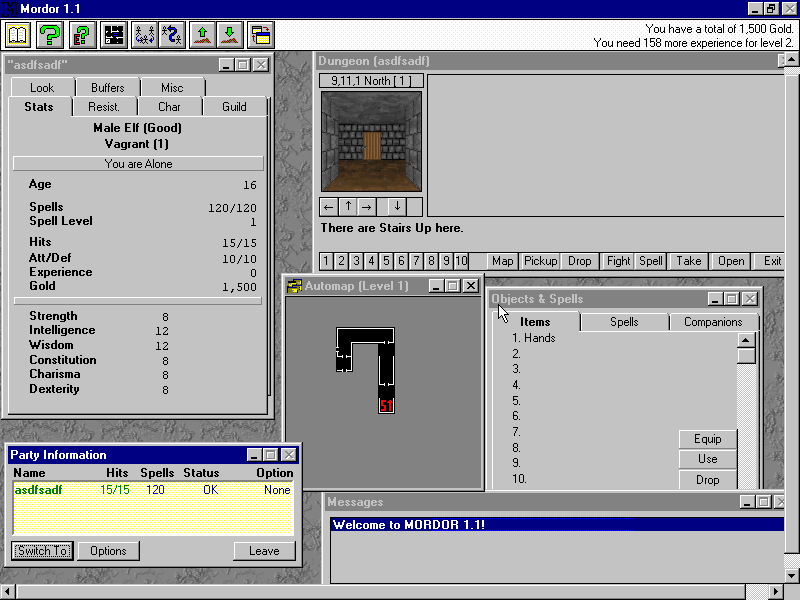Click the Leave button in Party Information
This screenshot has height=600, width=800.
264,551
